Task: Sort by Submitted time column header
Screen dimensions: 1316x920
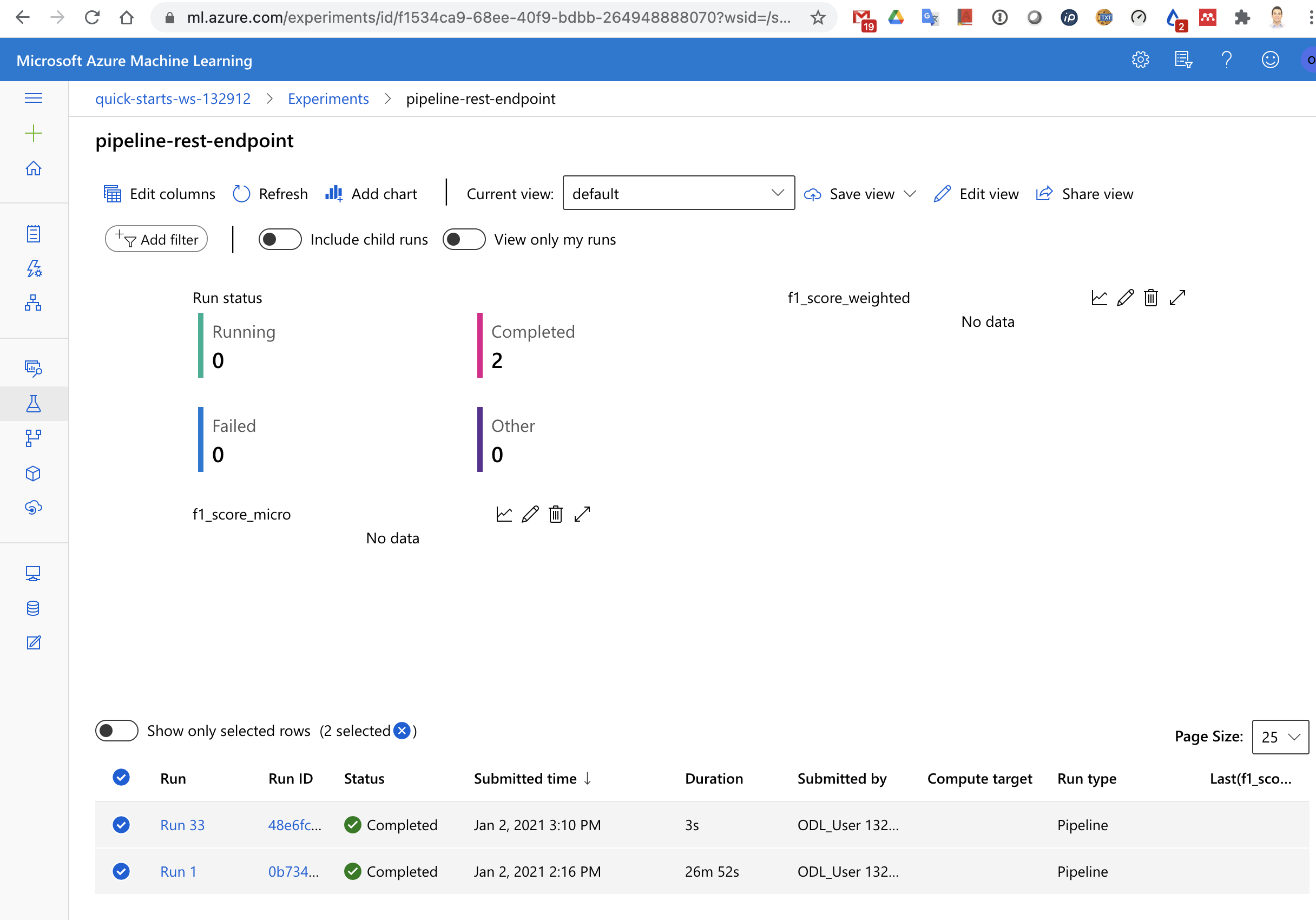Action: 524,778
